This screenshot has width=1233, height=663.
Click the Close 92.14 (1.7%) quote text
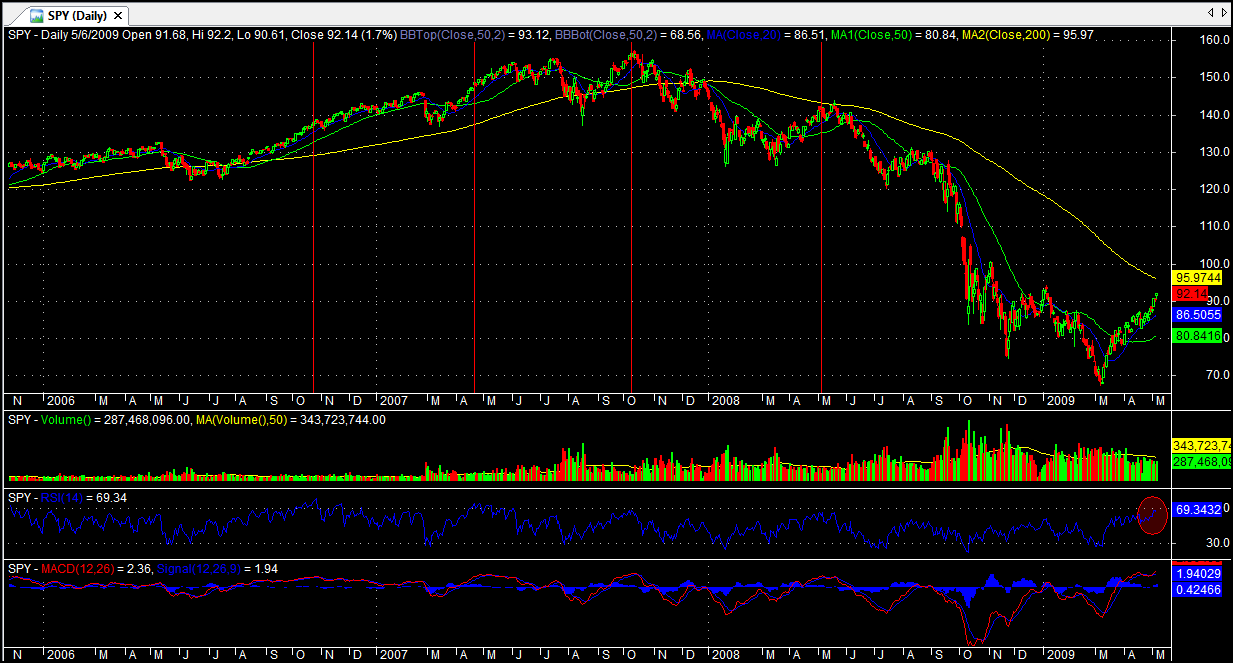[343, 35]
